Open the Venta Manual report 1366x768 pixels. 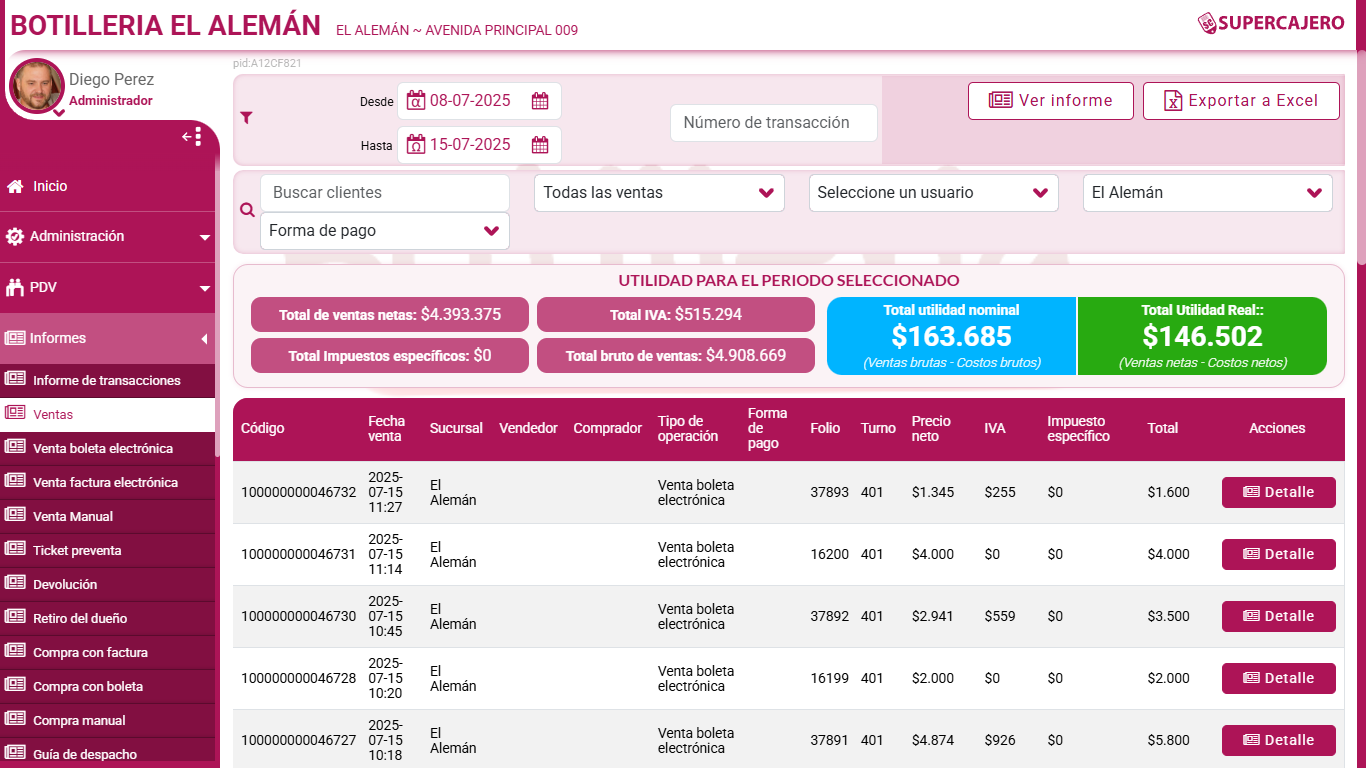click(107, 516)
